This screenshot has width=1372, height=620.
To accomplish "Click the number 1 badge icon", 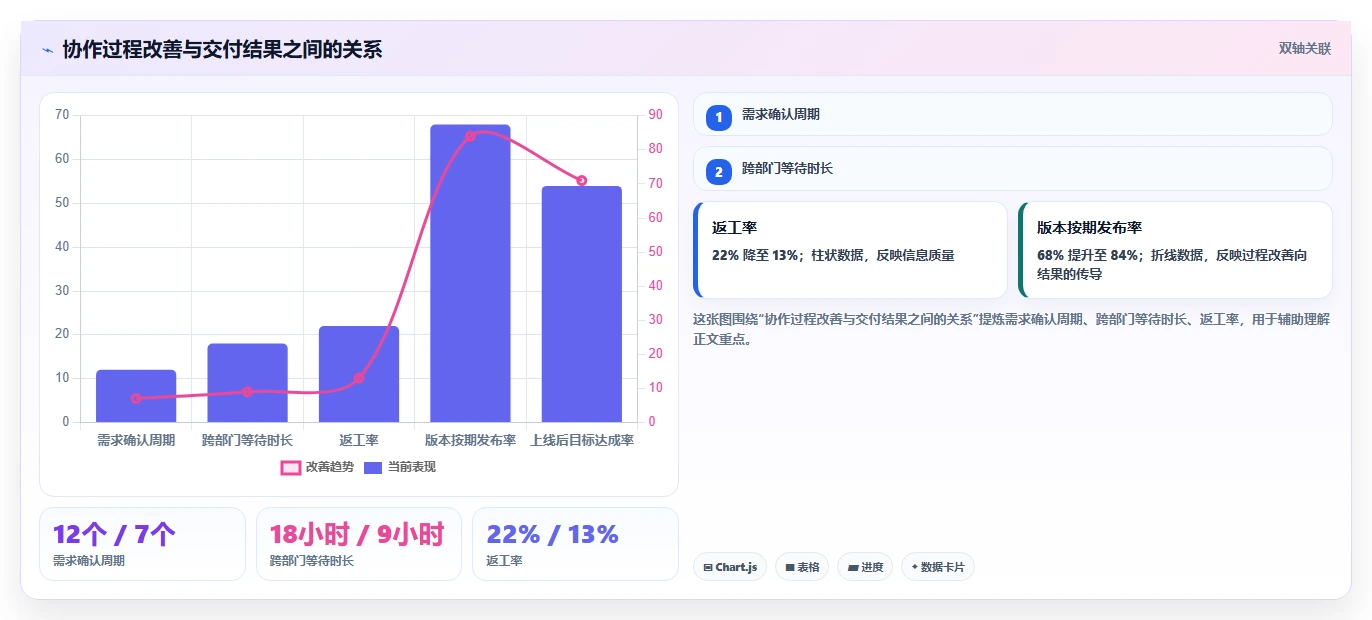I will (719, 117).
